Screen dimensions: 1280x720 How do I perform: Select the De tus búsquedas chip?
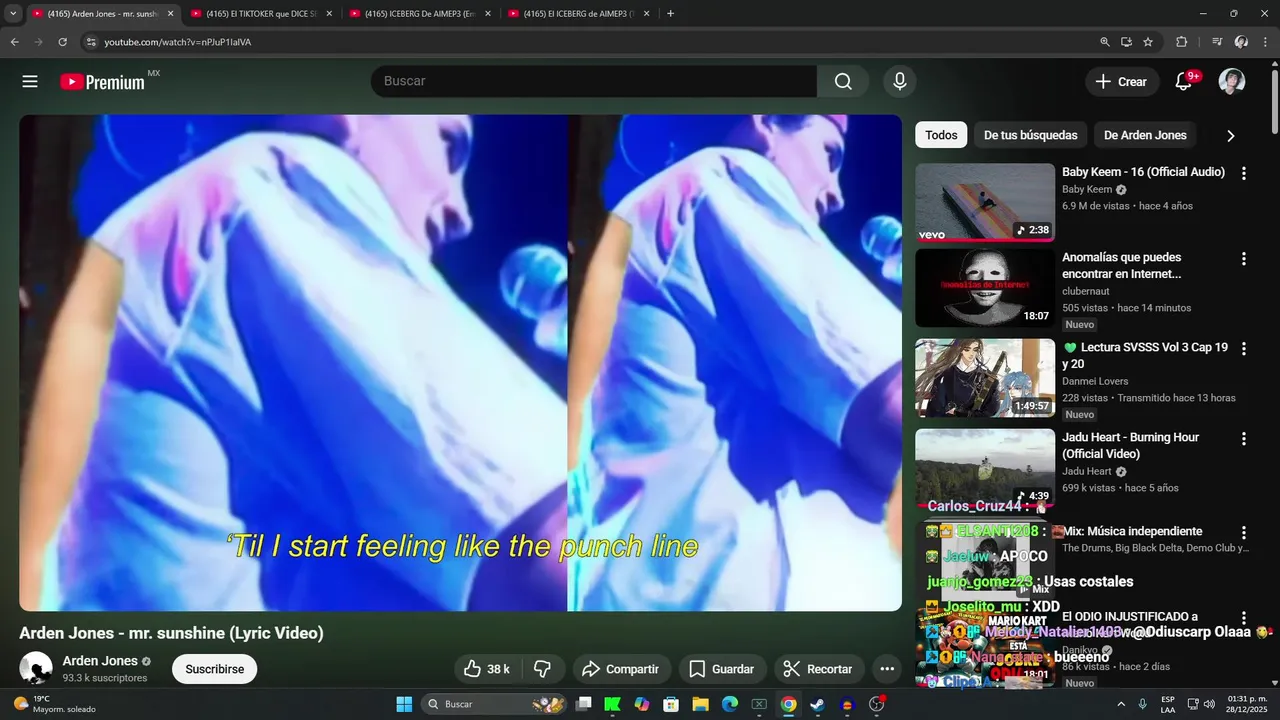[x=1031, y=135]
